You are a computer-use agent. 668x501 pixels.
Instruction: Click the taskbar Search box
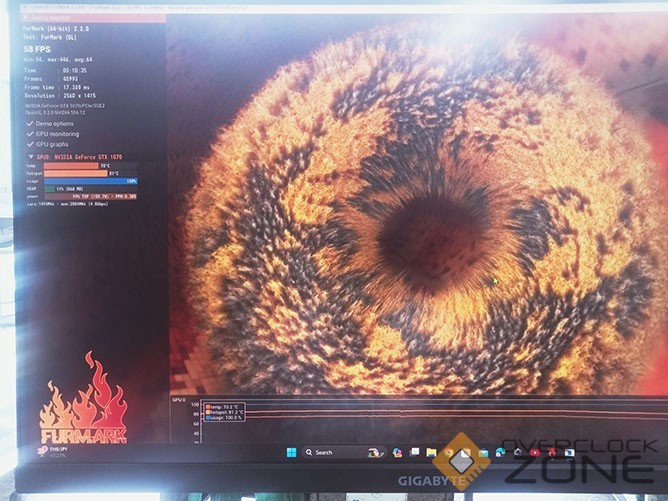pyautogui.click(x=343, y=452)
